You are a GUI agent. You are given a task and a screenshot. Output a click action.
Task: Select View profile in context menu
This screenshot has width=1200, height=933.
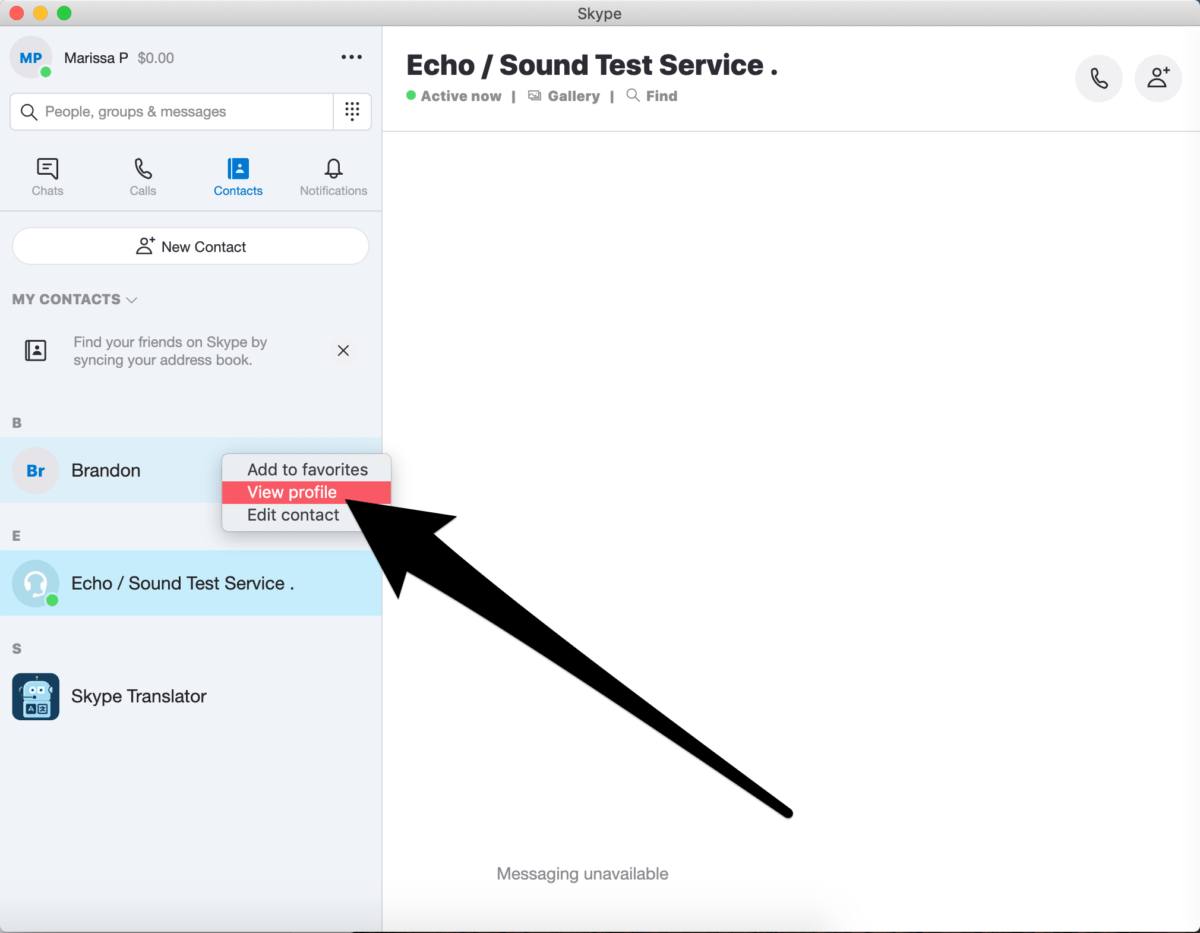point(307,492)
